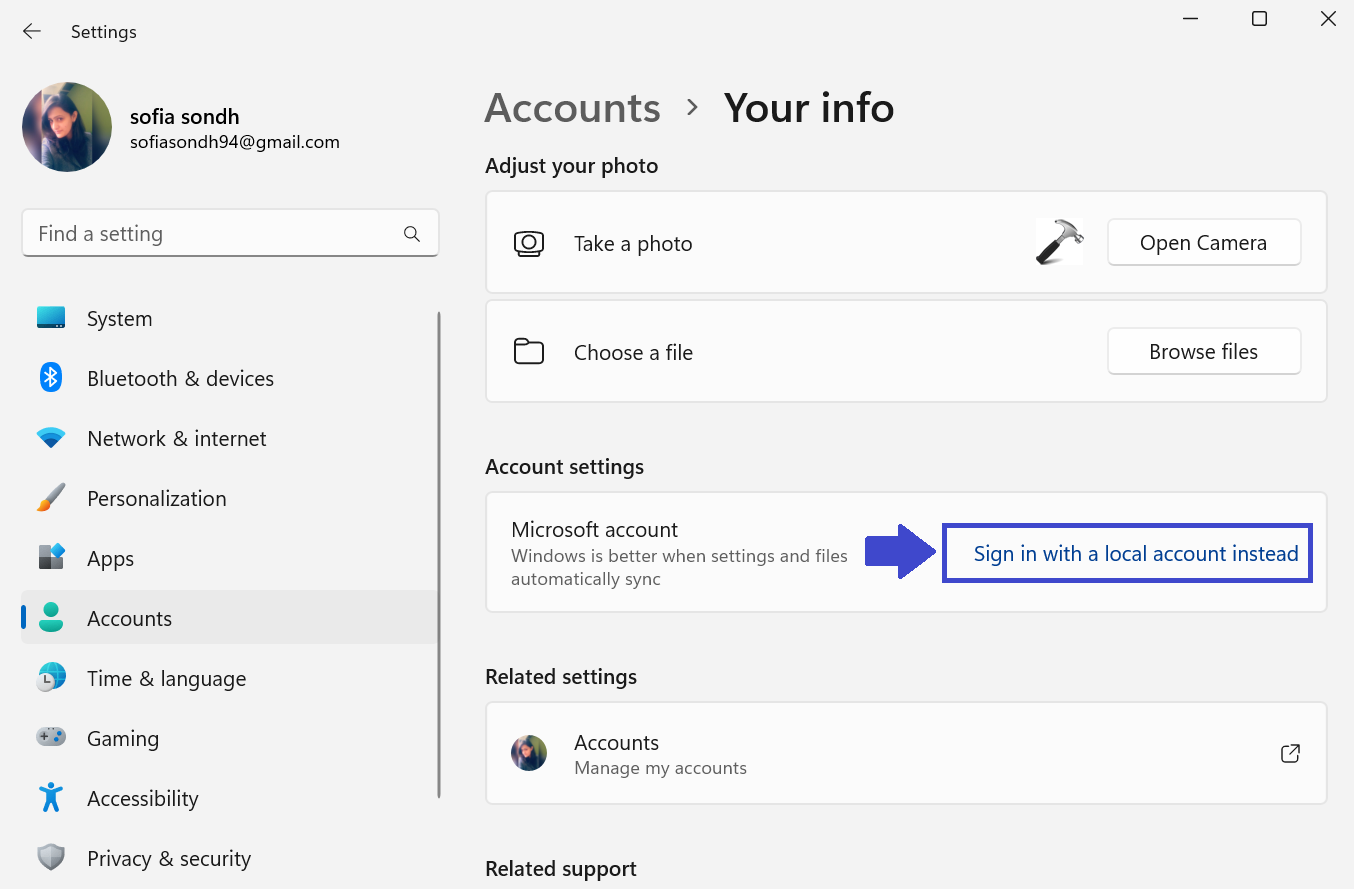Select the Accounts sidebar item
This screenshot has height=889, width=1354.
(x=130, y=618)
